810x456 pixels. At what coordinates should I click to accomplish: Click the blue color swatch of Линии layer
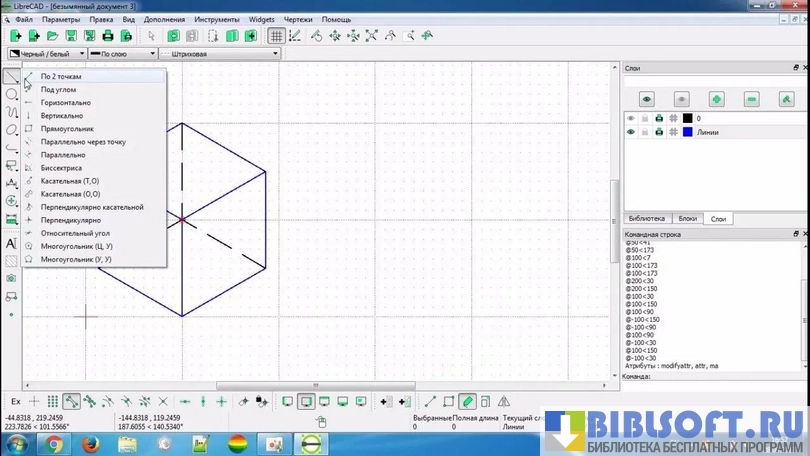688,132
